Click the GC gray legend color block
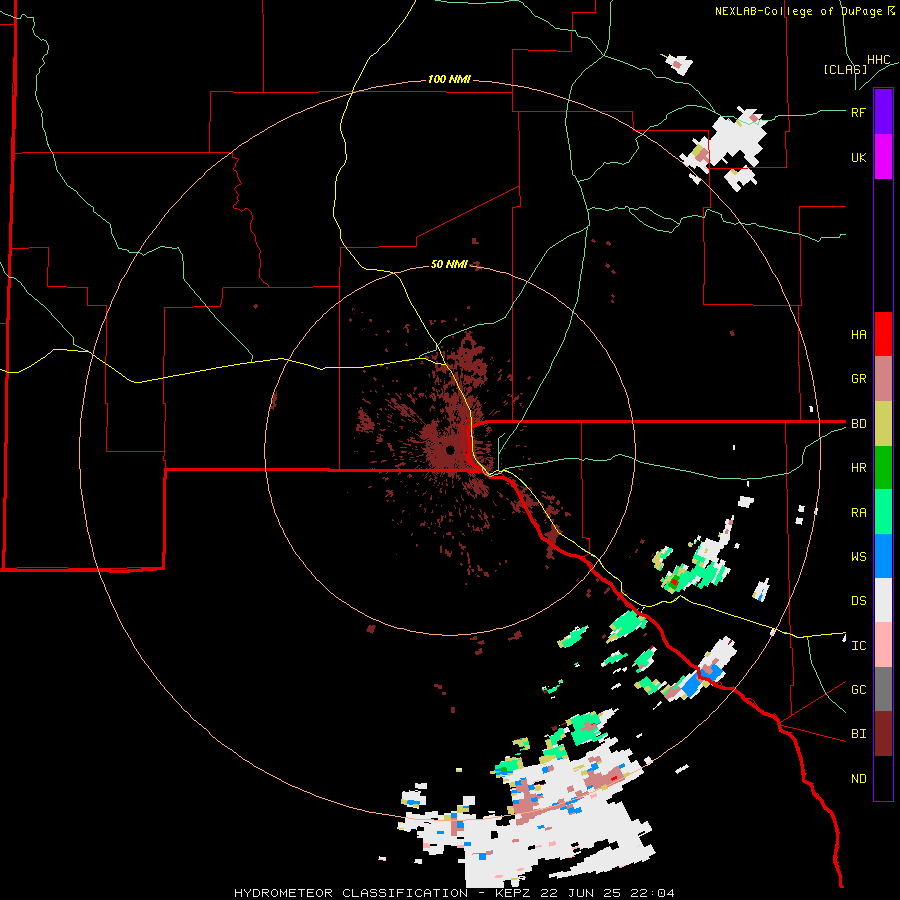The width and height of the screenshot is (900, 900). coord(883,689)
